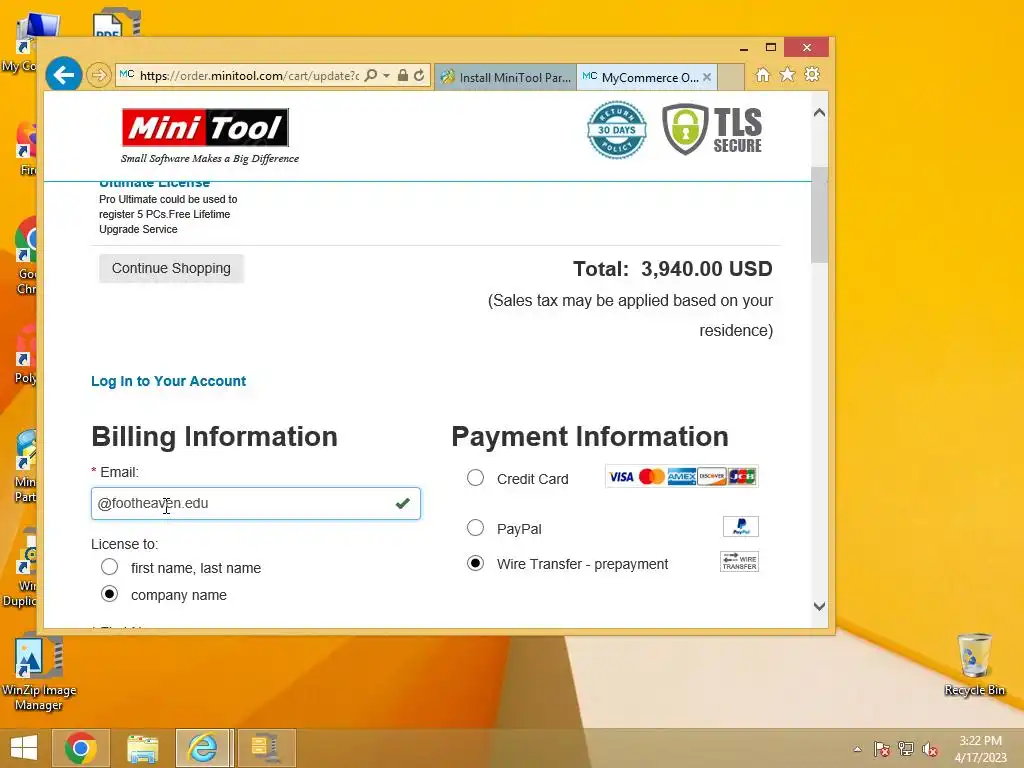
Task: Click the PayPal logo icon
Action: (741, 526)
